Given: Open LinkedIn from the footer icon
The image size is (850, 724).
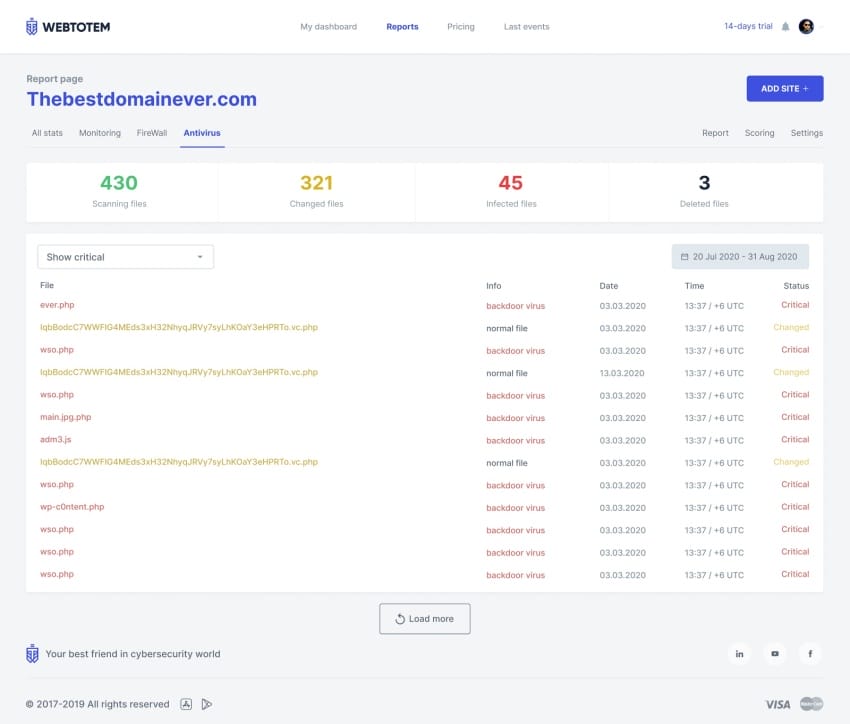Looking at the screenshot, I should [x=739, y=653].
